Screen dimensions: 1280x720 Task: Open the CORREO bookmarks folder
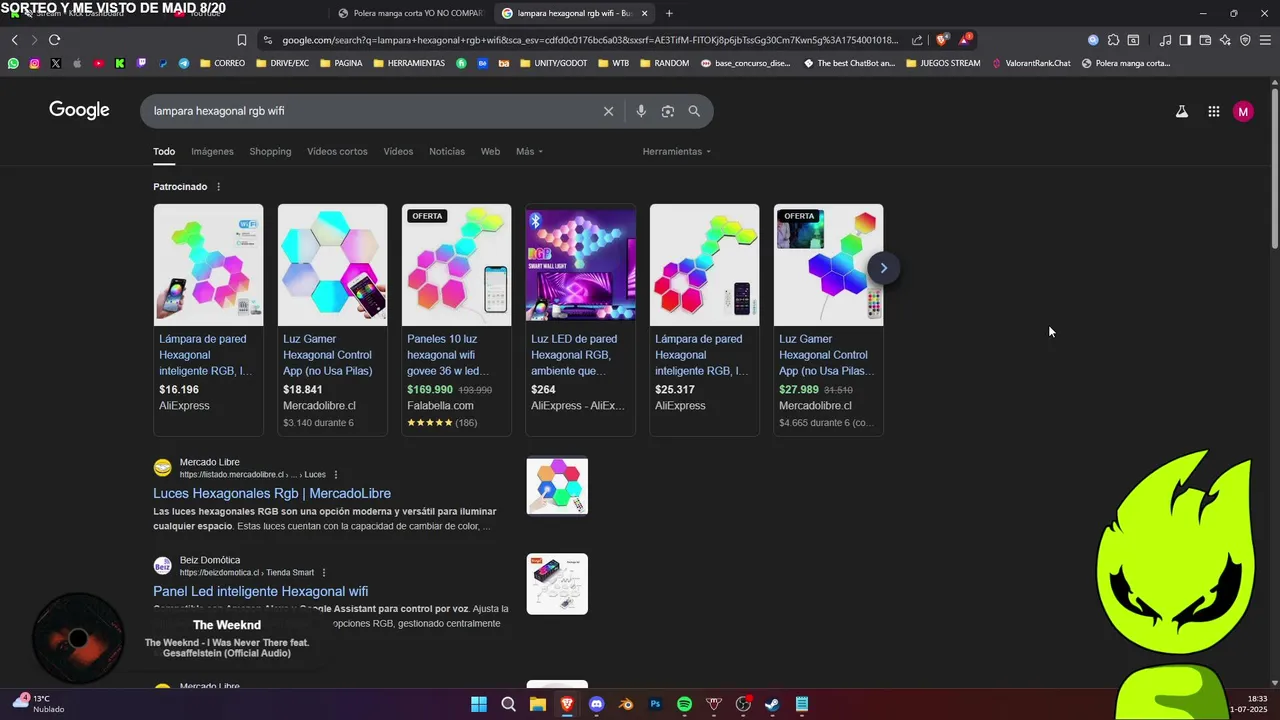(222, 63)
